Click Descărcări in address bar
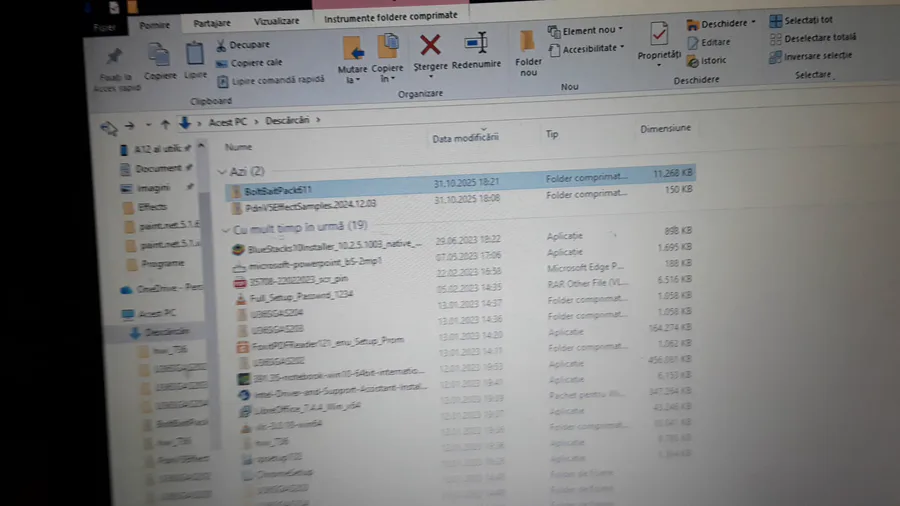Screen dimensions: 900x506 (287, 120)
